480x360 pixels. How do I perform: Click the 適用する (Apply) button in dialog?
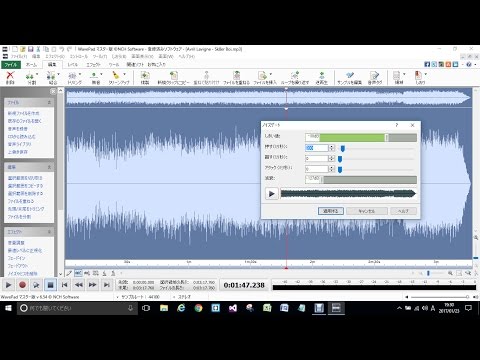(x=331, y=211)
